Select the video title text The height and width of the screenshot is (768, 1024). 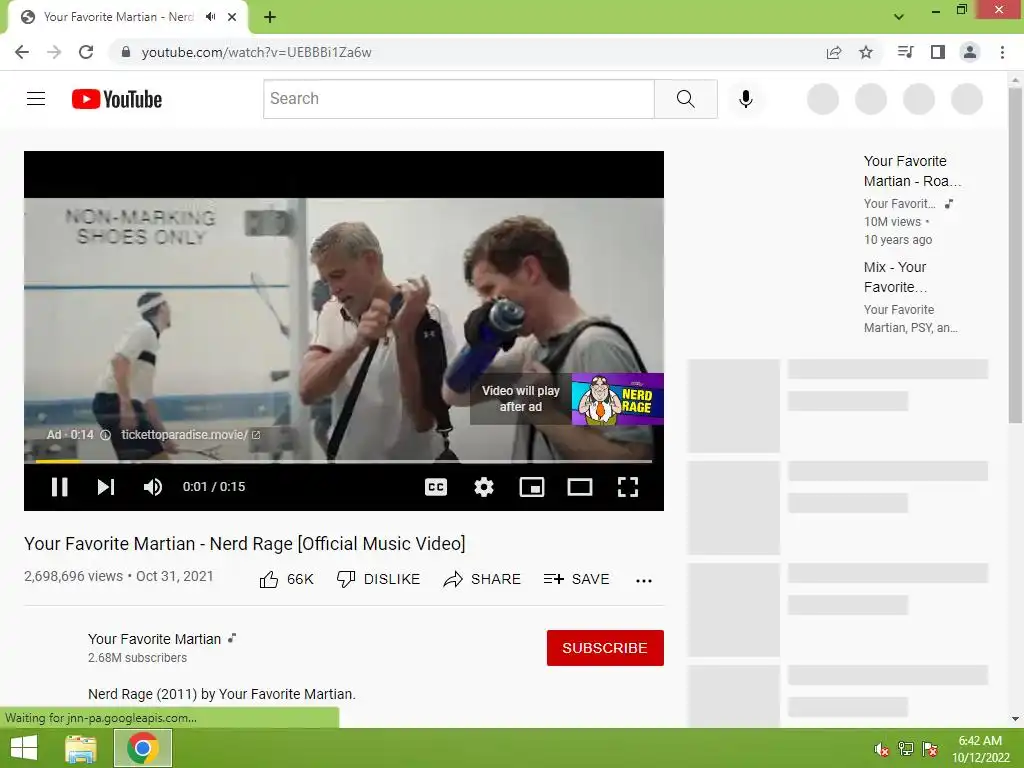(245, 543)
